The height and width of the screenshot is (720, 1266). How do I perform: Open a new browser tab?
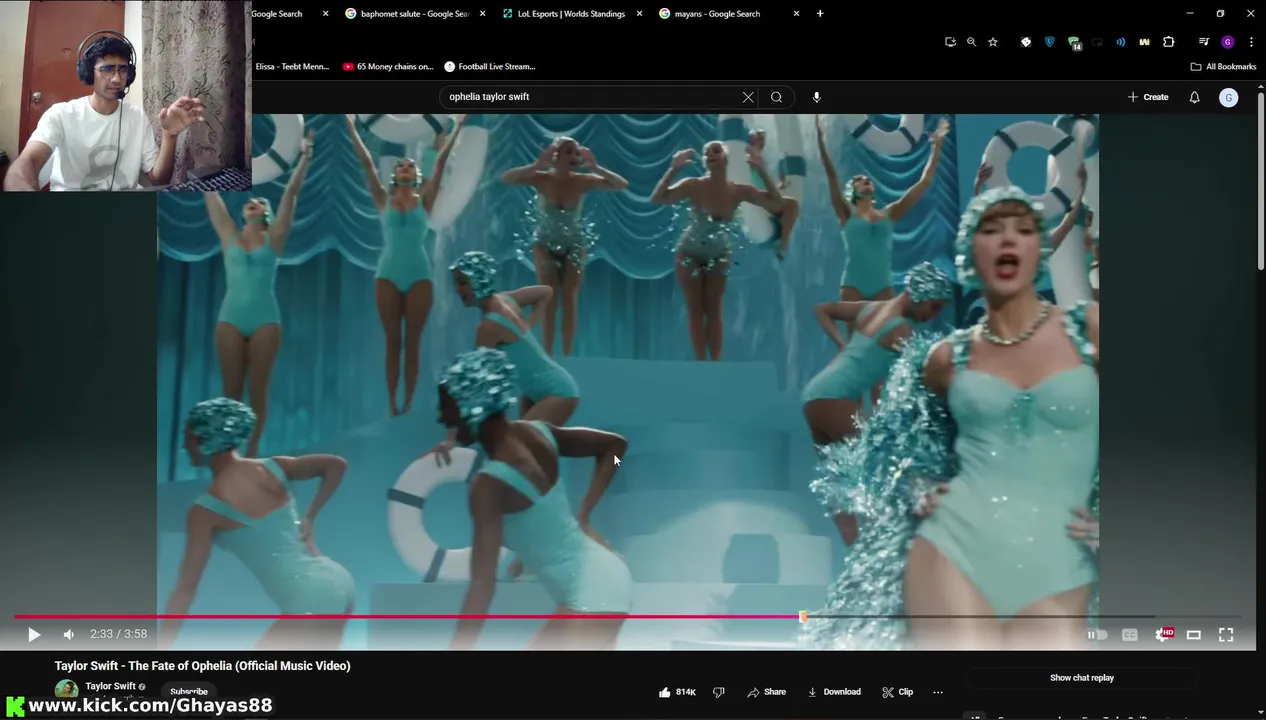coord(820,14)
